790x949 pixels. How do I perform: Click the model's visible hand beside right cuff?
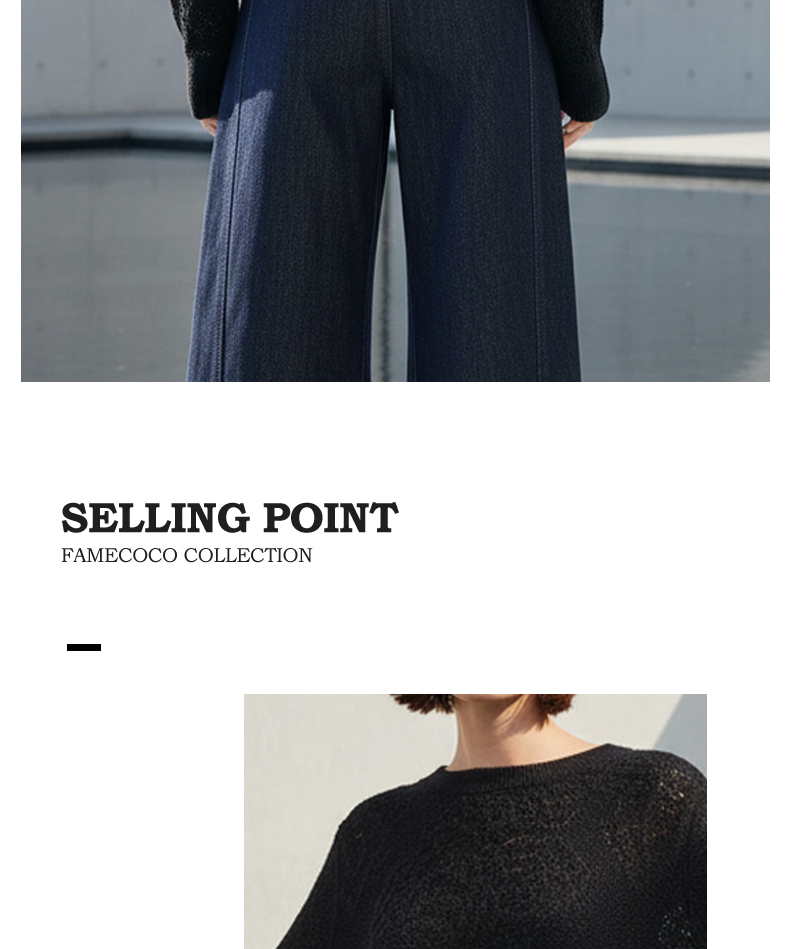pos(576,133)
